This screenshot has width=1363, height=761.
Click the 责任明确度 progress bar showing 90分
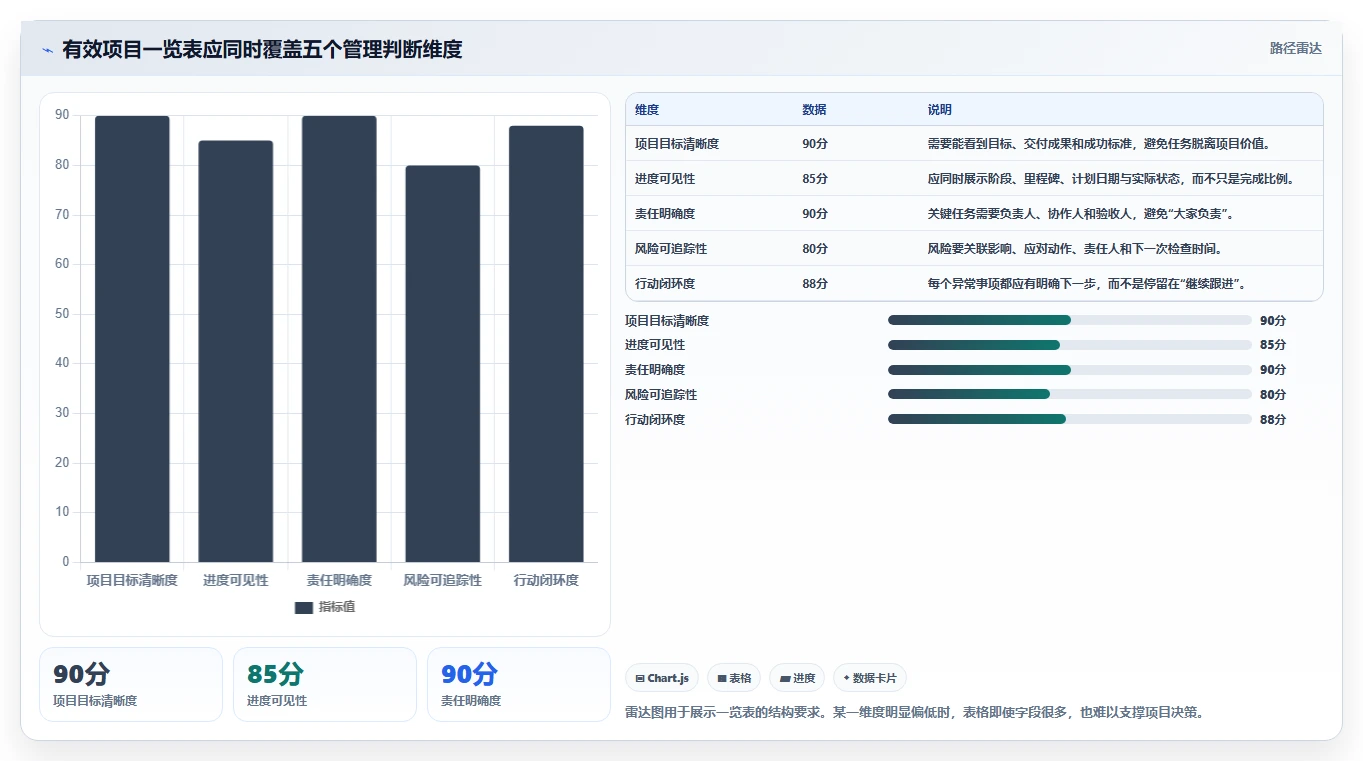[1070, 370]
